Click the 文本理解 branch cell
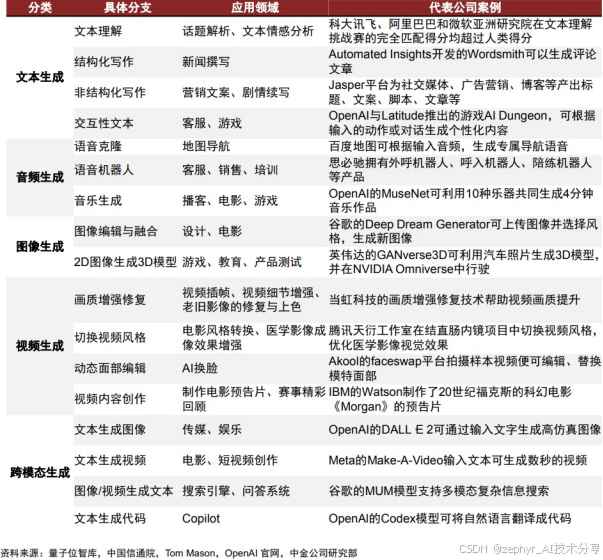Image resolution: width=603 pixels, height=560 pixels. pos(98,31)
